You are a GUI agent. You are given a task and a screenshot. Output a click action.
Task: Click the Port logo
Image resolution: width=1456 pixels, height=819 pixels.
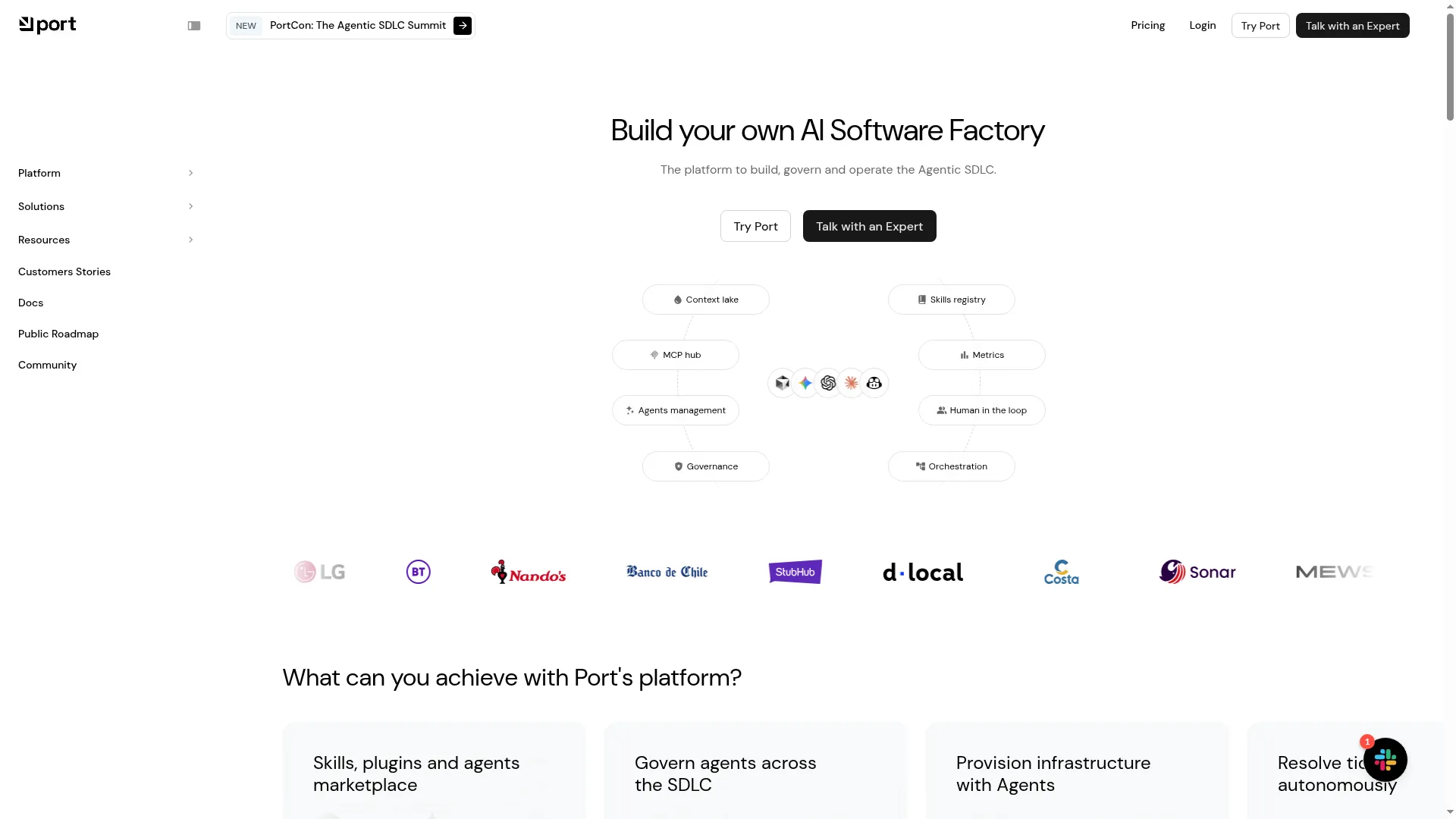tap(47, 25)
